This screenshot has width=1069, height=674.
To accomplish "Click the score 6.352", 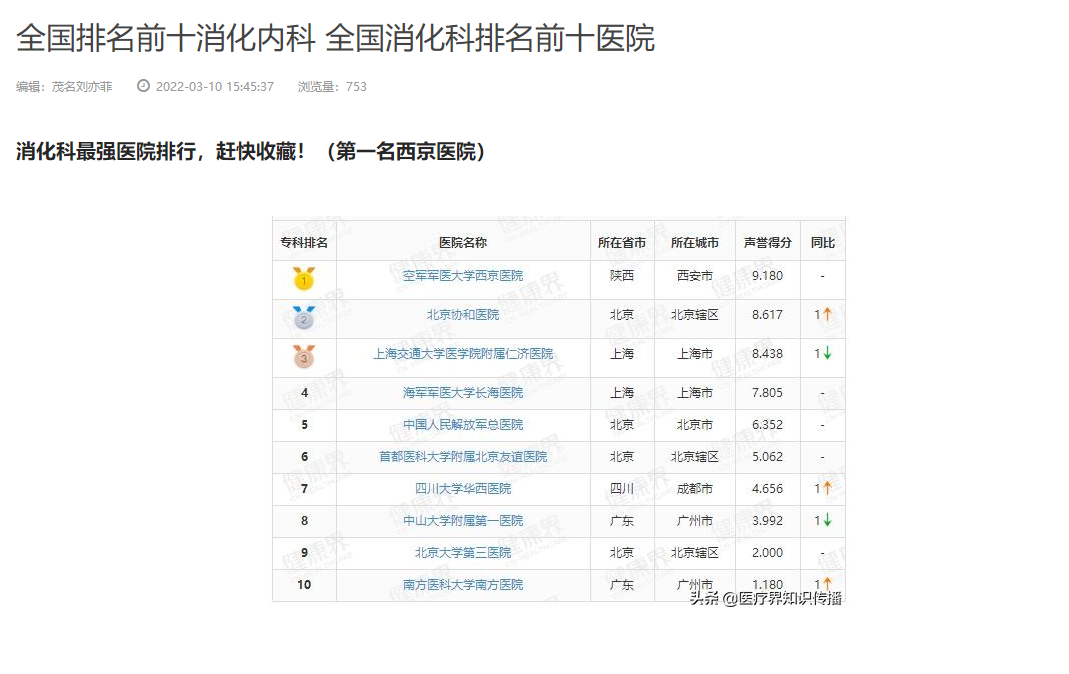I will (768, 425).
